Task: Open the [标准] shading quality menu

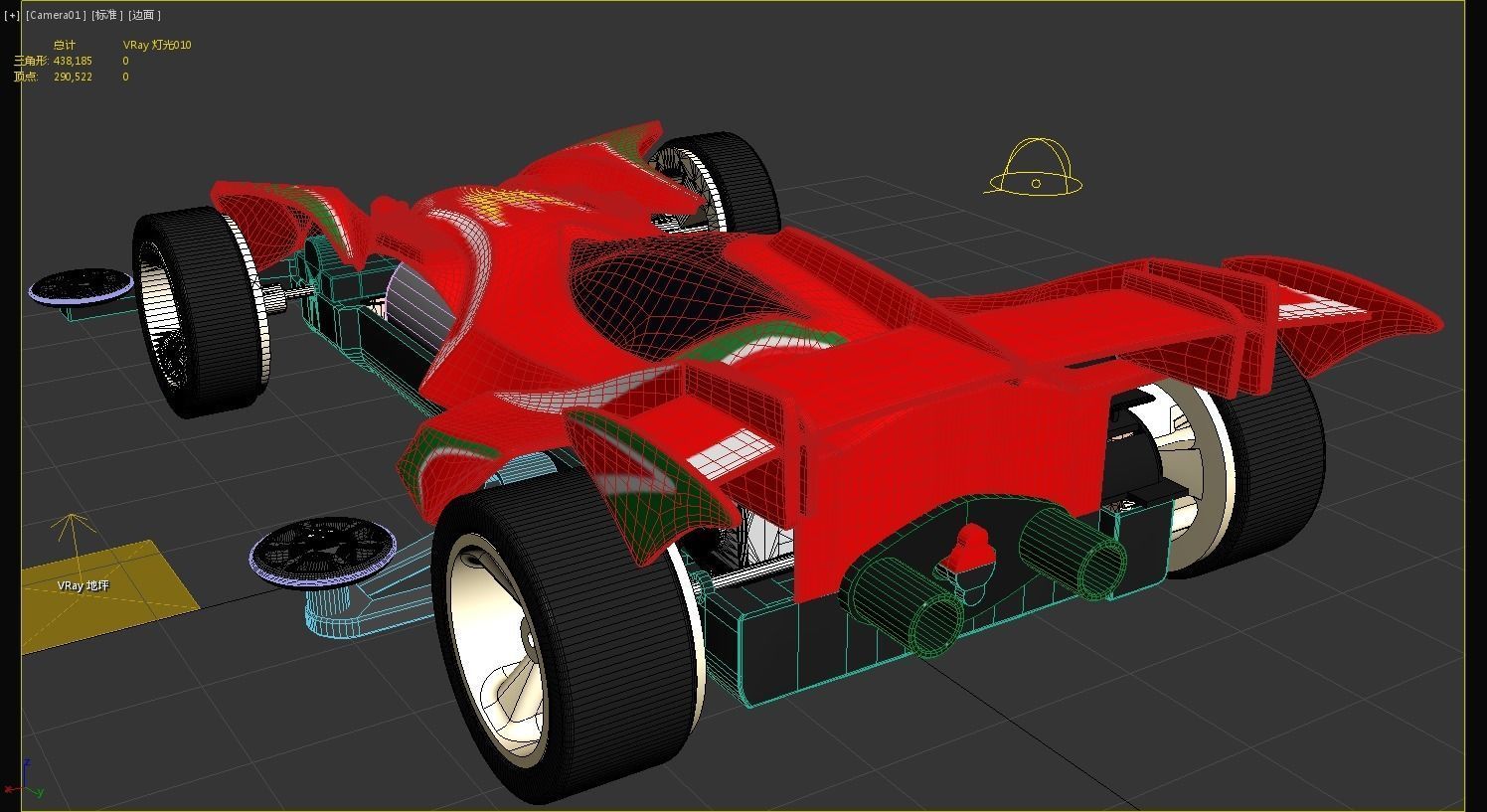Action: [x=107, y=15]
